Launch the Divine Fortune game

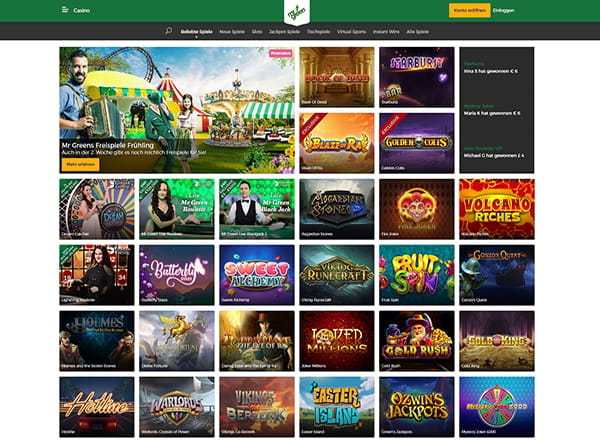177,341
